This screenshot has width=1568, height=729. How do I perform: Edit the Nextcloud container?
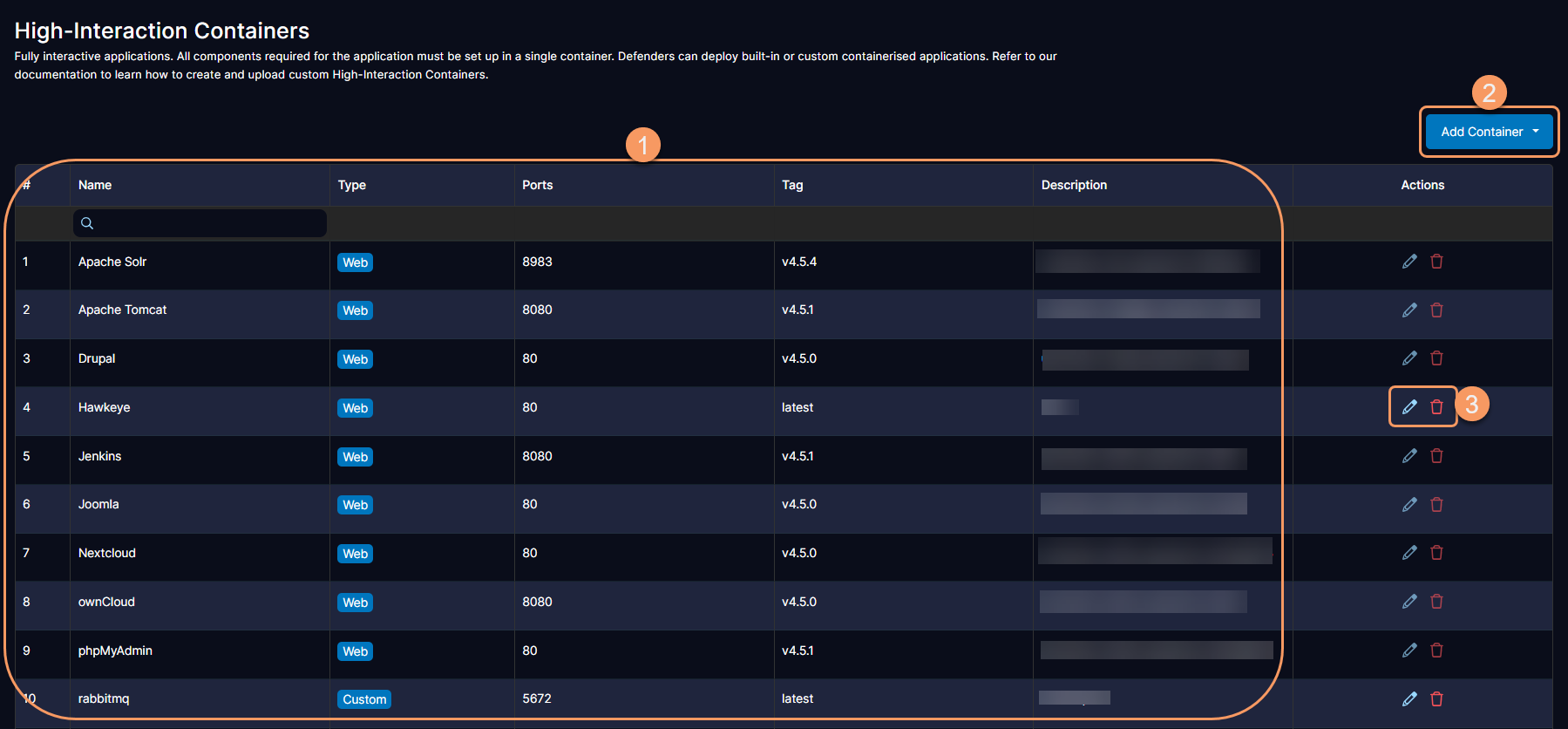[1408, 553]
